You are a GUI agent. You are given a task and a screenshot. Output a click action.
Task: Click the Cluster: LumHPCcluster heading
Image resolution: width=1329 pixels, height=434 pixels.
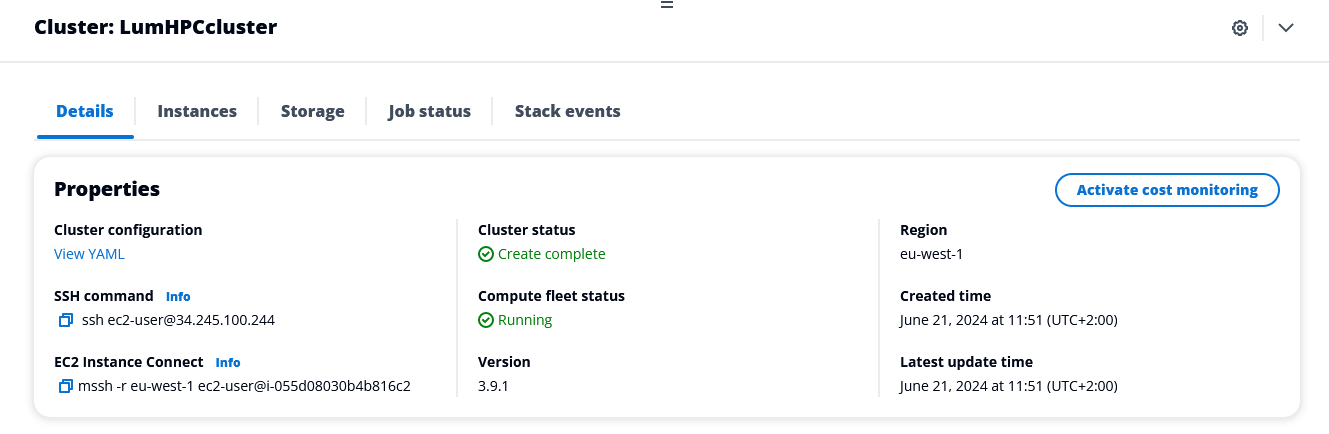coord(156,28)
